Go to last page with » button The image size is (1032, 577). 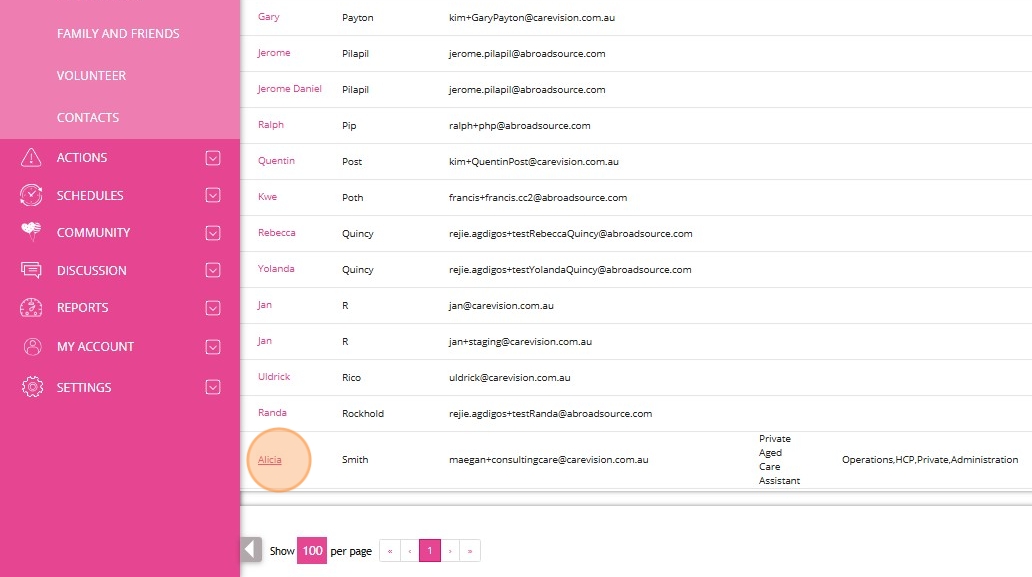click(470, 551)
